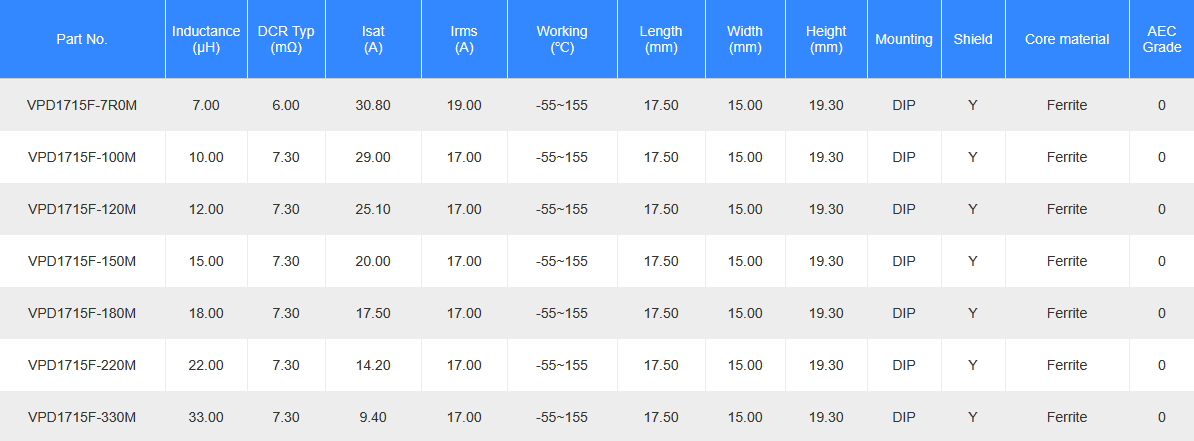Sort by the Part No. column header
This screenshot has height=441, width=1194.
(82, 39)
